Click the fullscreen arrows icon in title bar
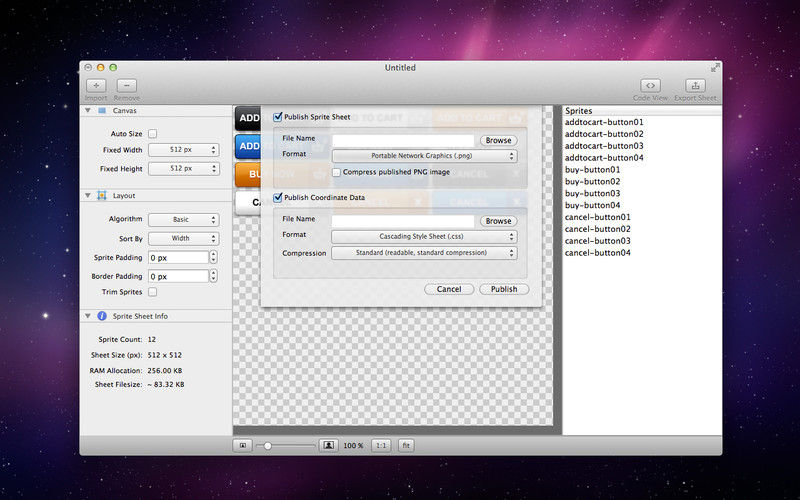 [715, 67]
